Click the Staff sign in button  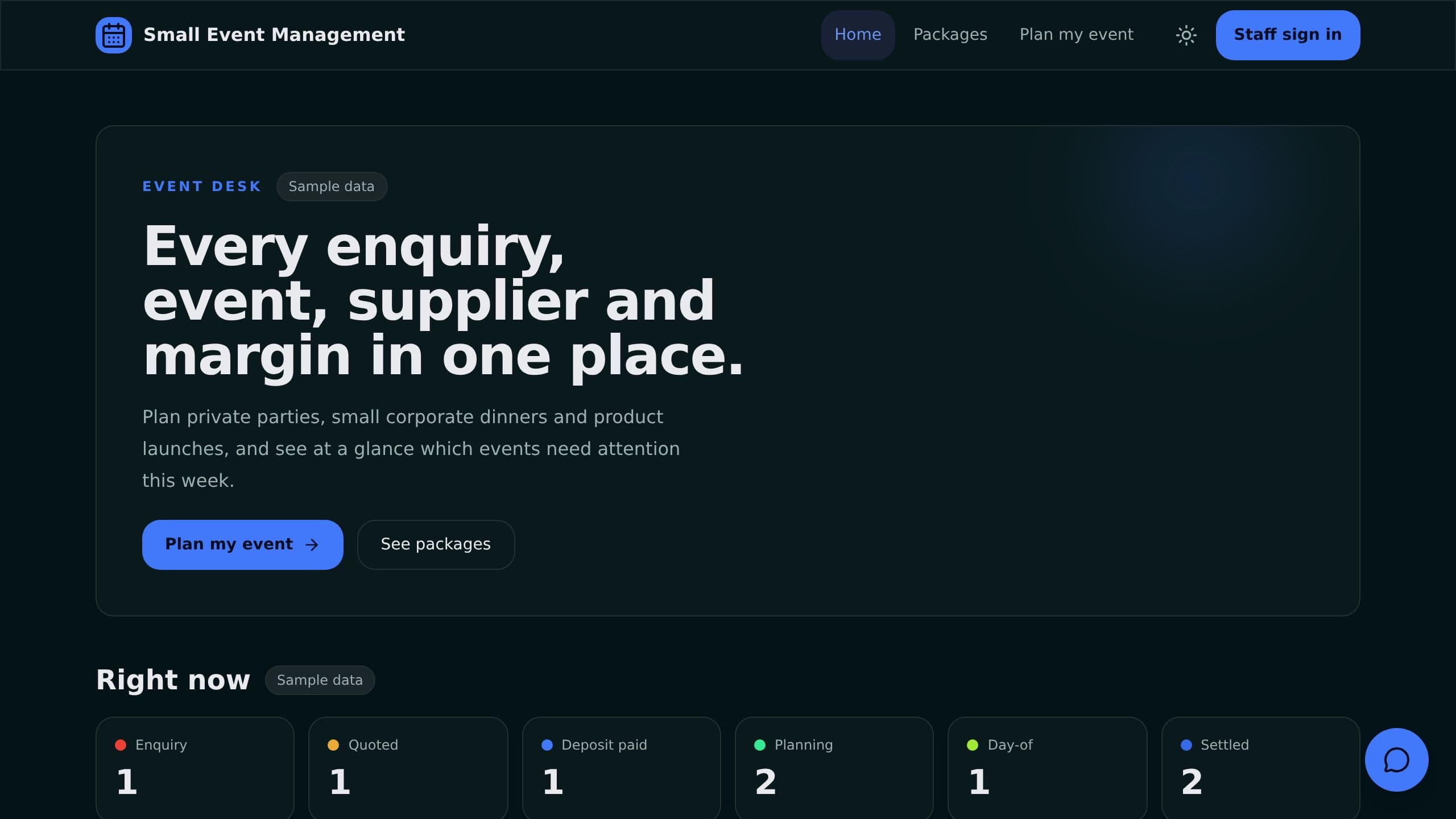point(1288,35)
